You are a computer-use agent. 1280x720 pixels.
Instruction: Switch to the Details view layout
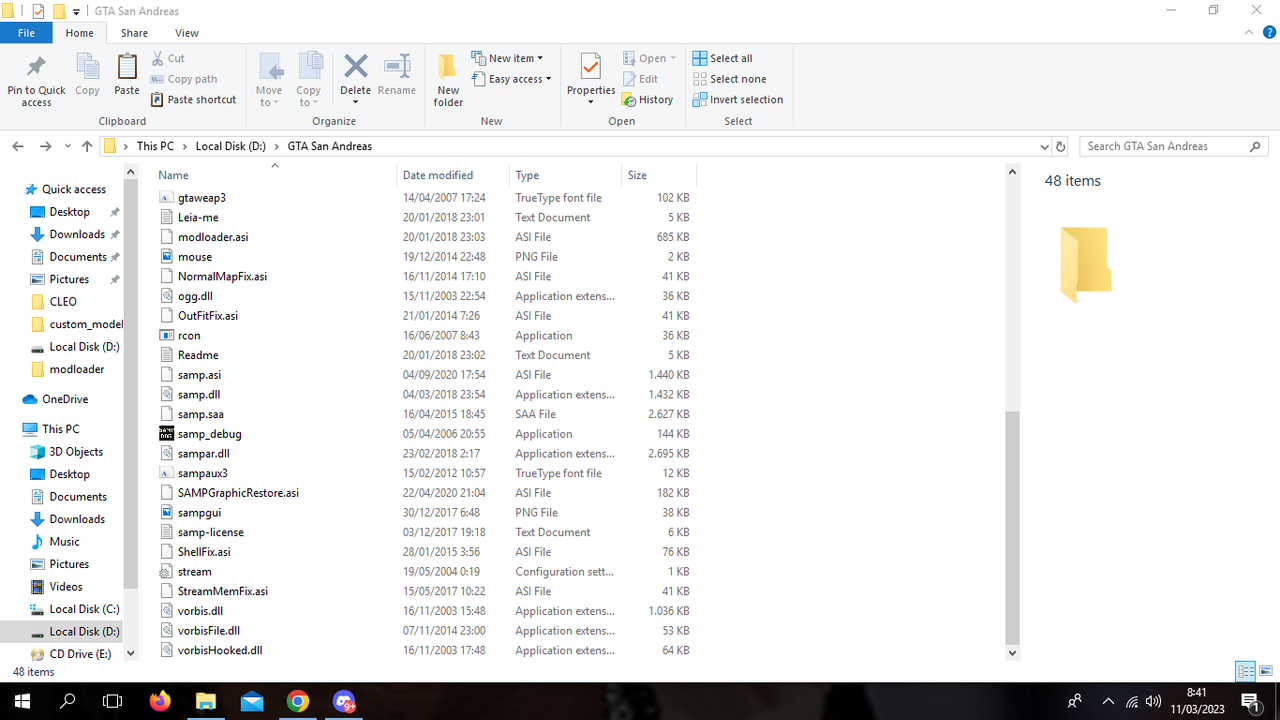[1246, 671]
